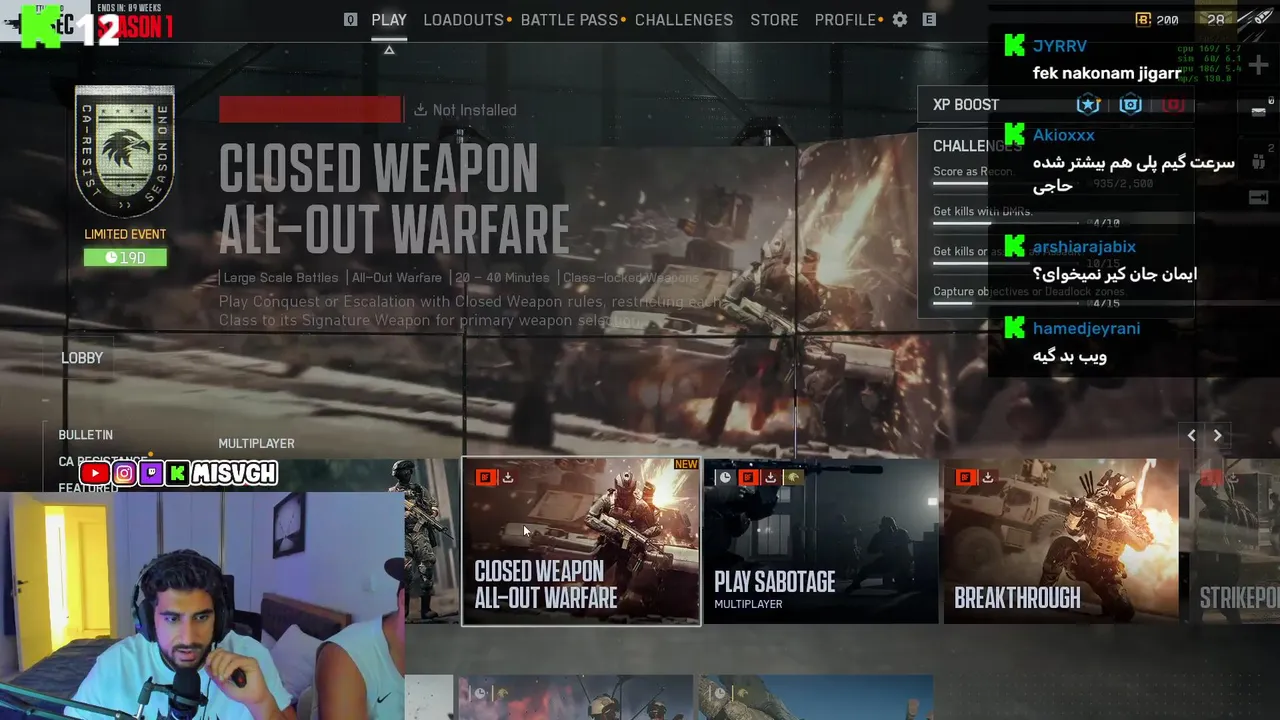Image resolution: width=1280 pixels, height=720 pixels.
Task: Click the streamer webcam overlay
Action: click(x=202, y=605)
